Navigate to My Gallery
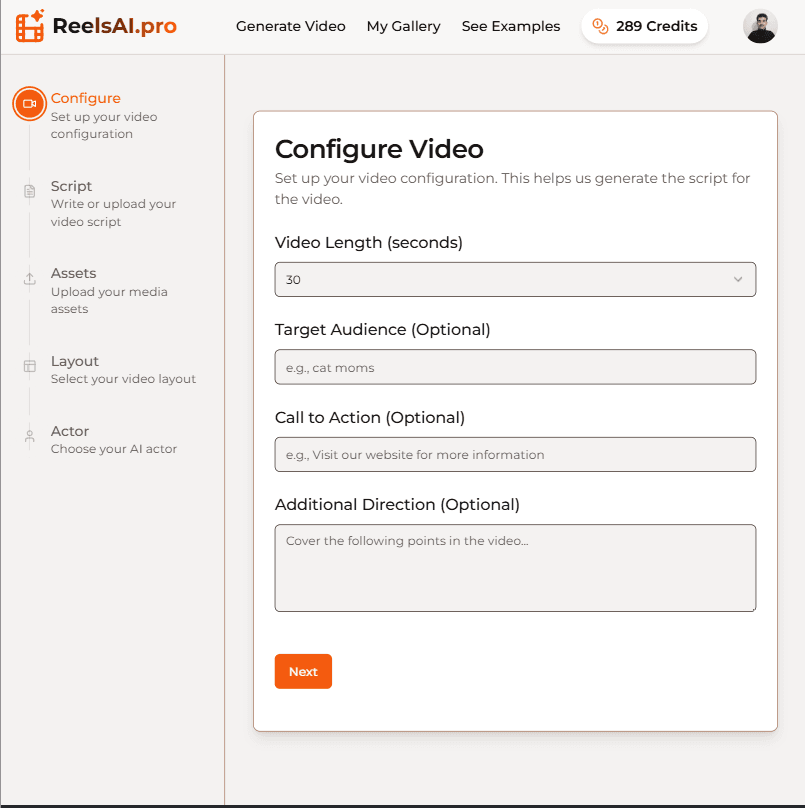The height and width of the screenshot is (808, 805). click(x=403, y=27)
